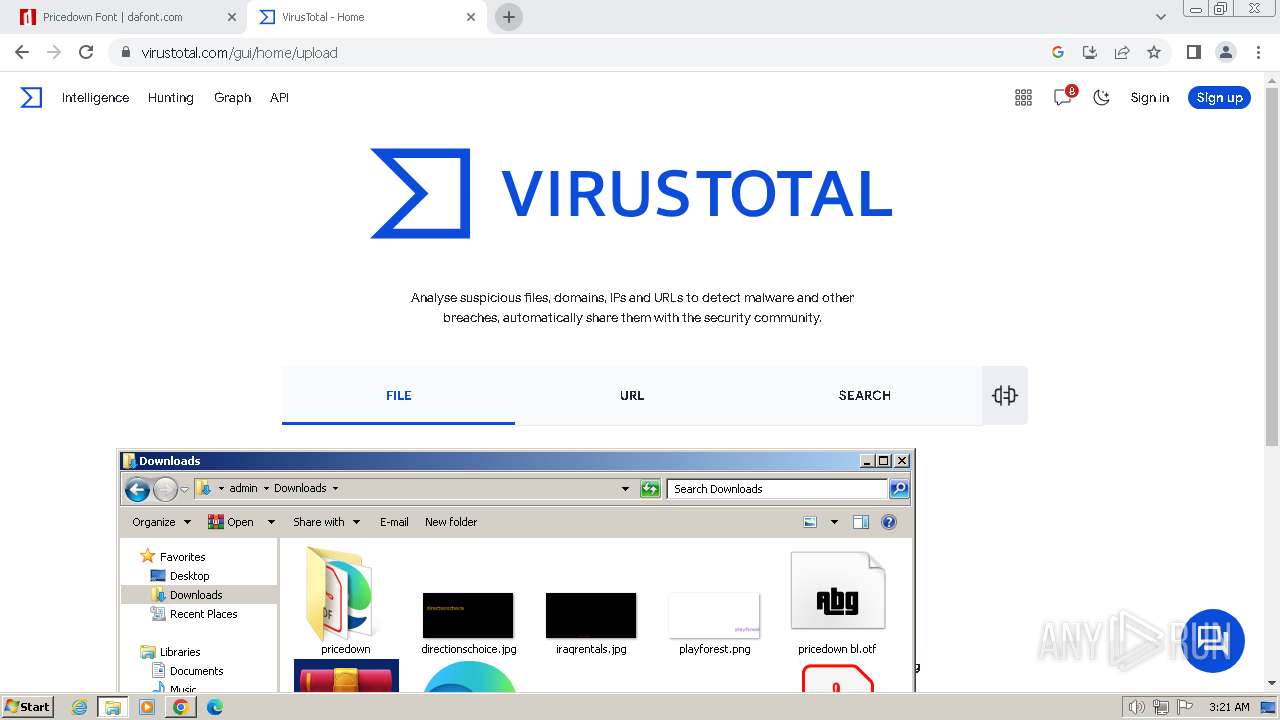Open the API menu item
This screenshot has width=1280, height=720.
[x=279, y=97]
